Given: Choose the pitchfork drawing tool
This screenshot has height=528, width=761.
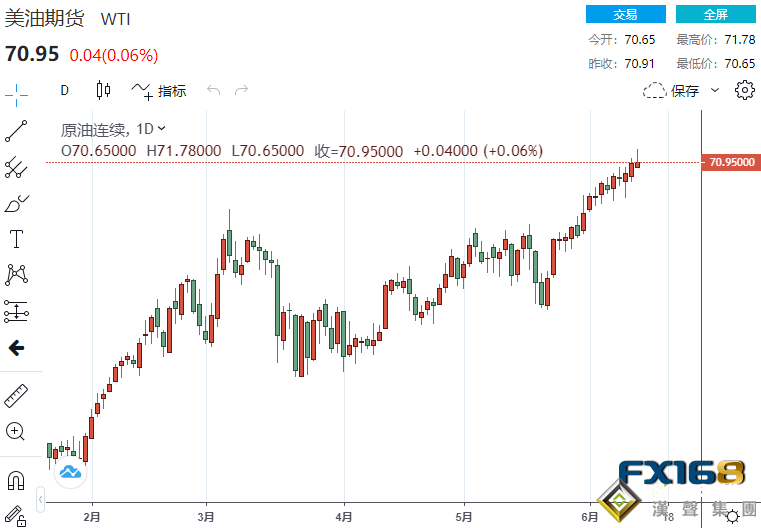Looking at the screenshot, I should point(17,167).
